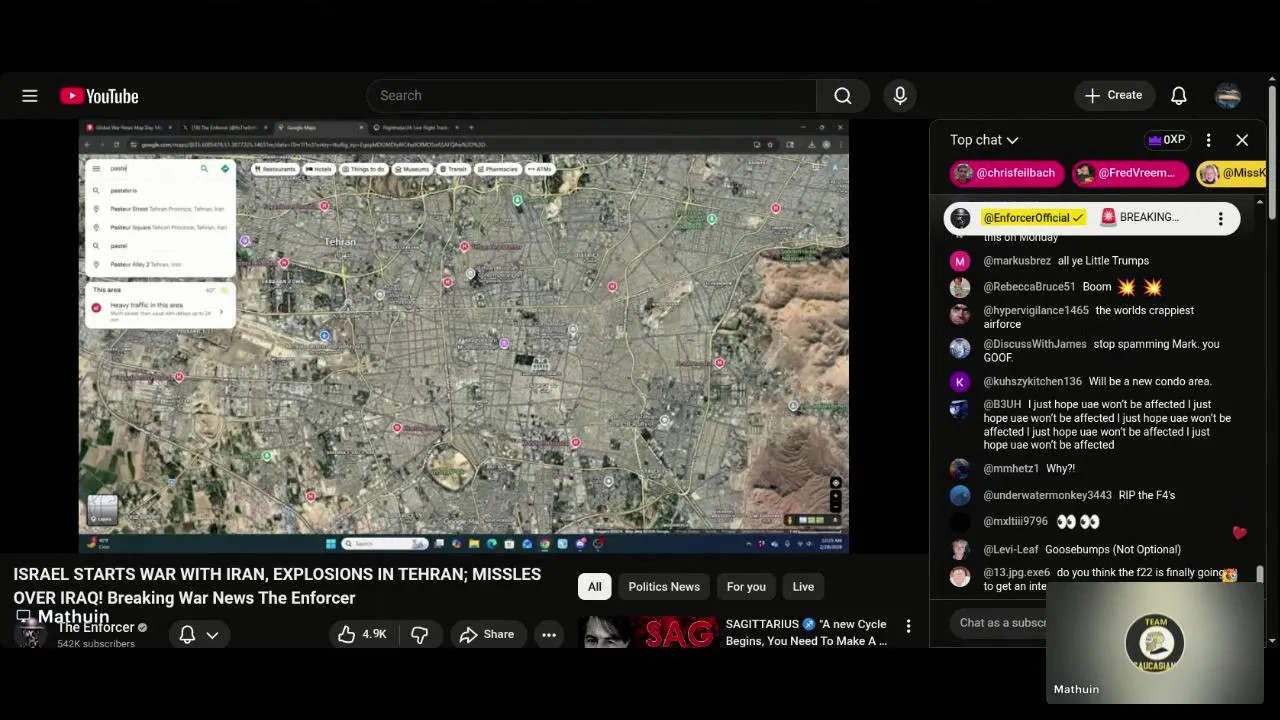Select the Live chip
Viewport: 1280px width, 720px height.
[803, 587]
